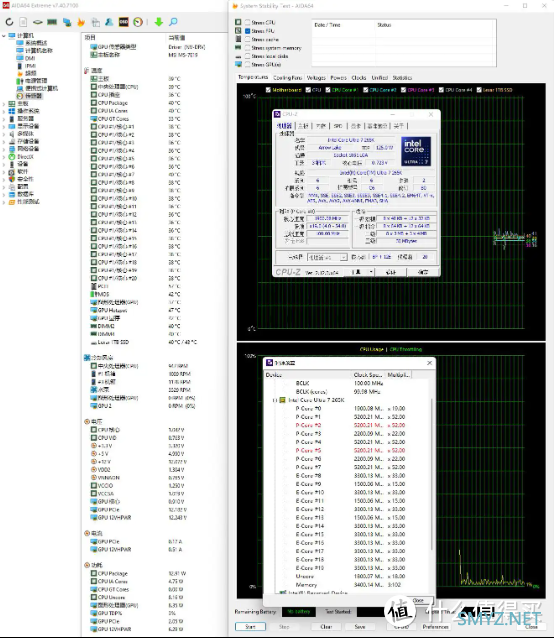The height and width of the screenshot is (638, 554).
Task: Click the magnifier search icon
Action: point(173,22)
